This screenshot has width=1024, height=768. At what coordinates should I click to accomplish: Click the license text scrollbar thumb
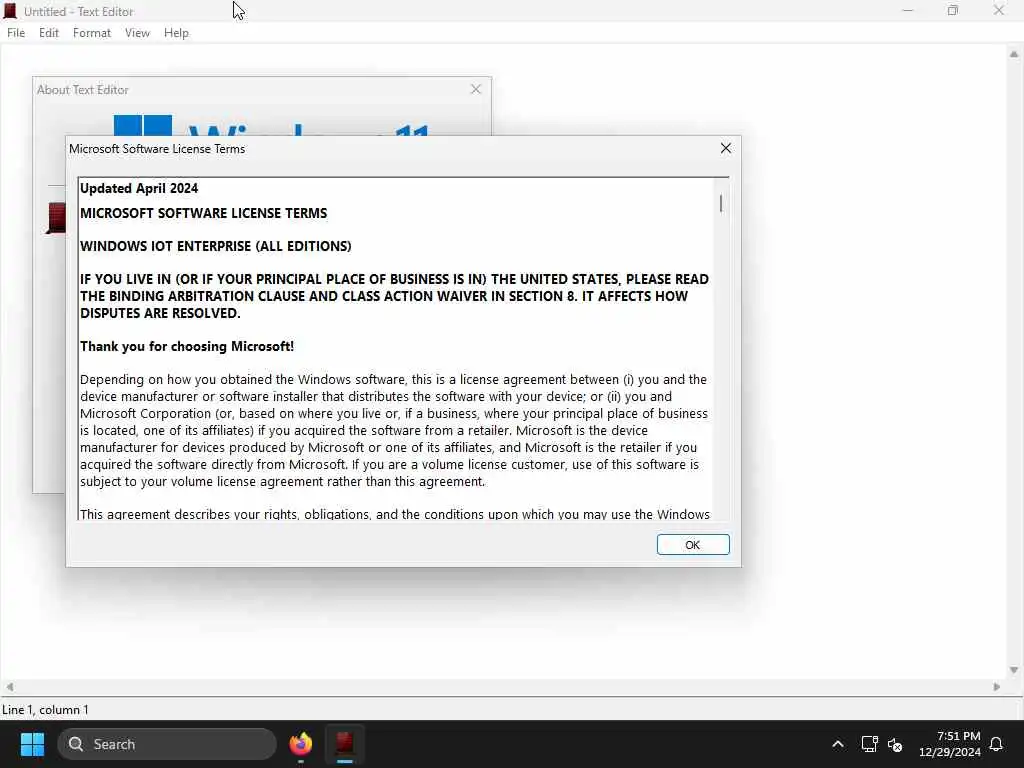pos(721,204)
